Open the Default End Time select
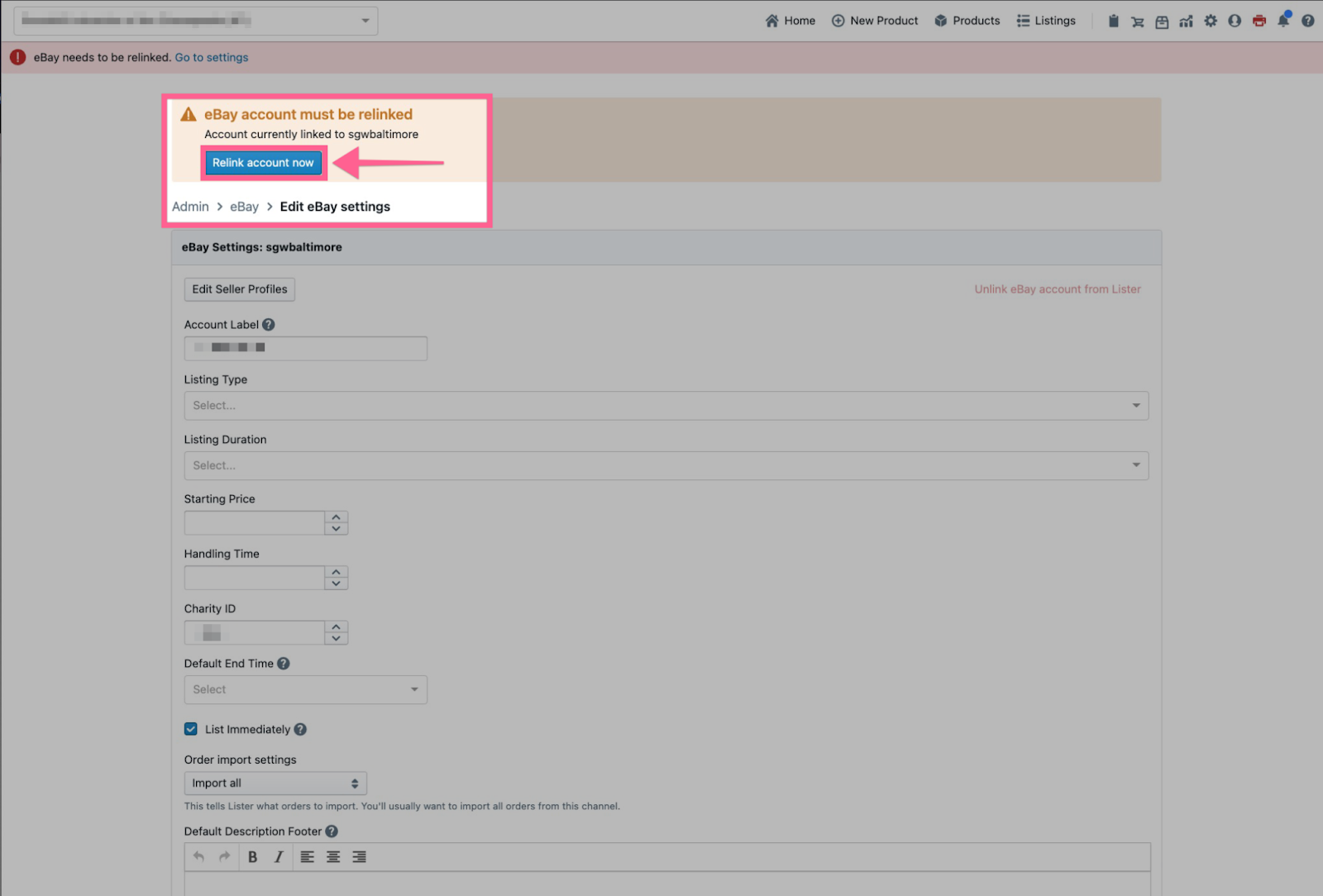This screenshot has width=1323, height=896. pyautogui.click(x=305, y=689)
